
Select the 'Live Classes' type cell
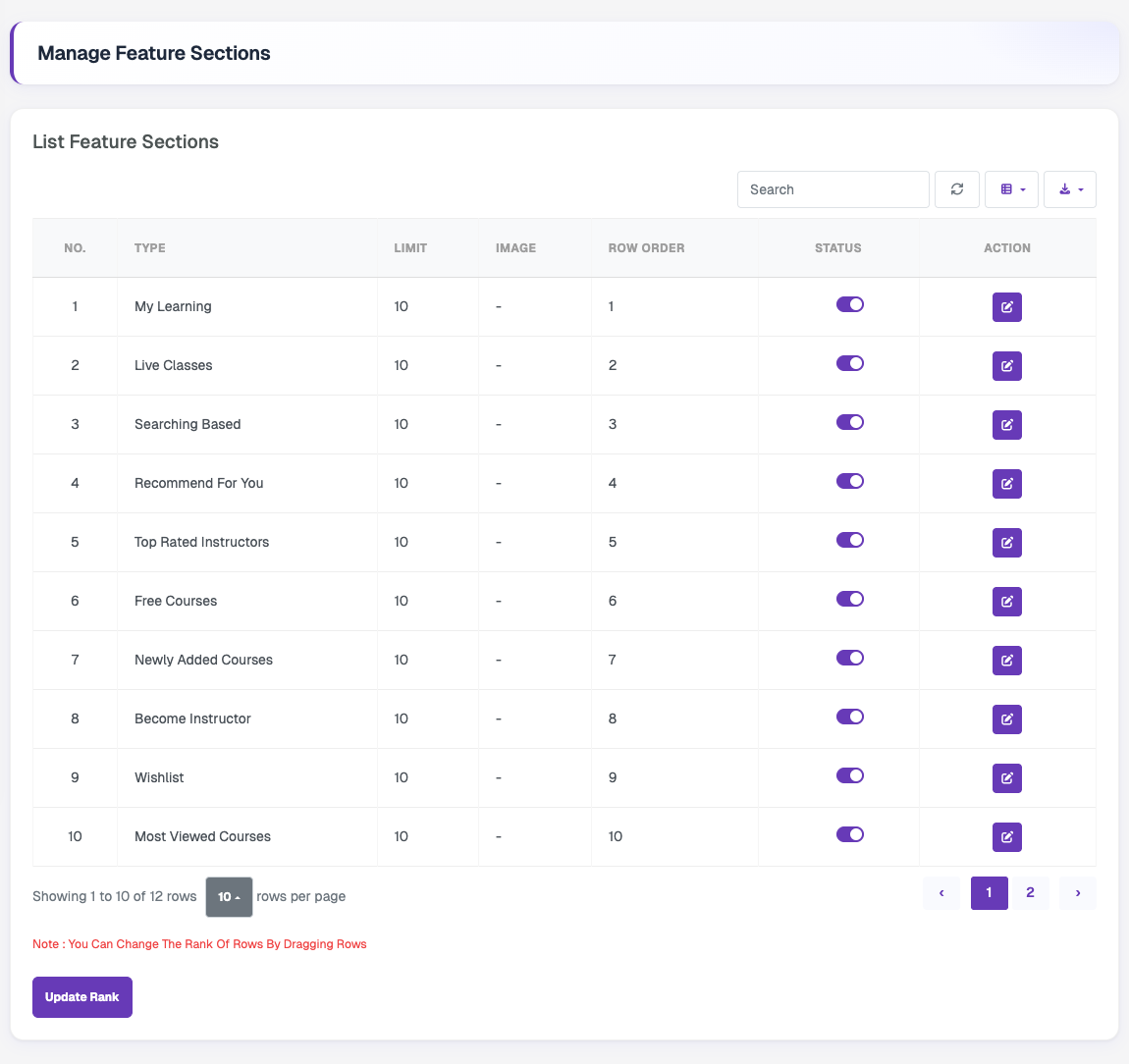click(247, 366)
